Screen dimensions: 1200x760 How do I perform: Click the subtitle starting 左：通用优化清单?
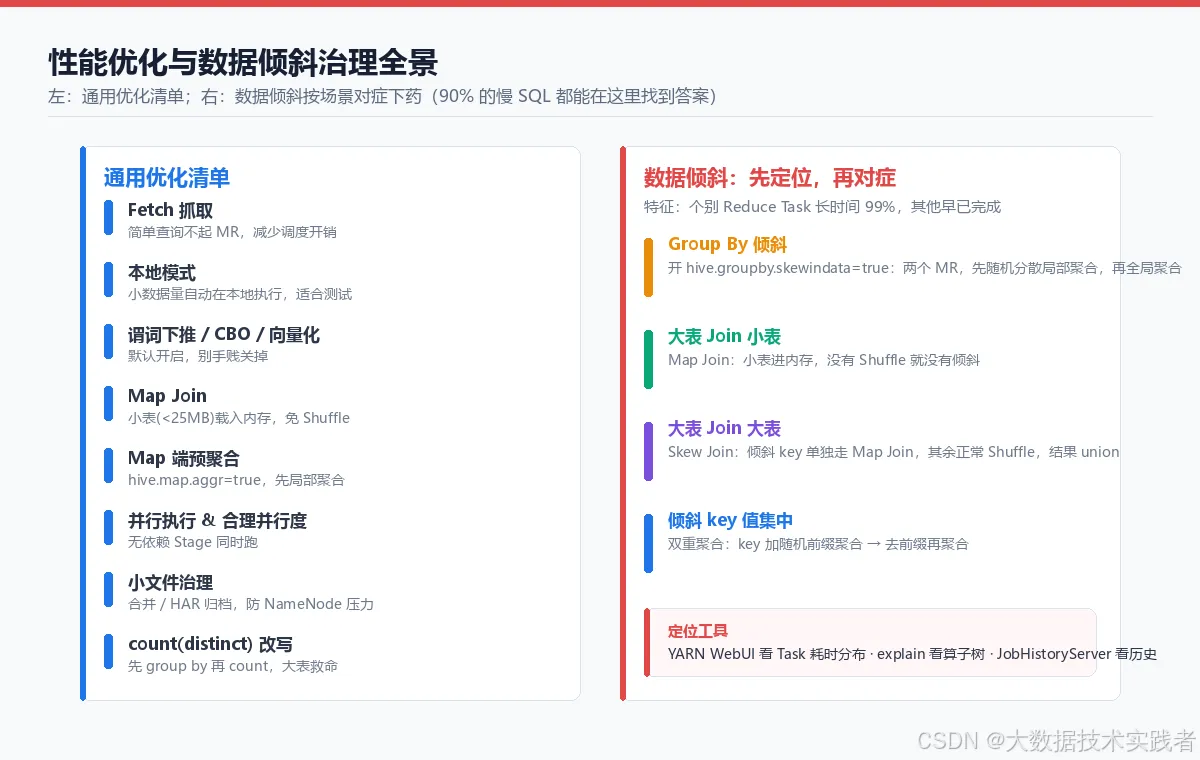click(382, 96)
